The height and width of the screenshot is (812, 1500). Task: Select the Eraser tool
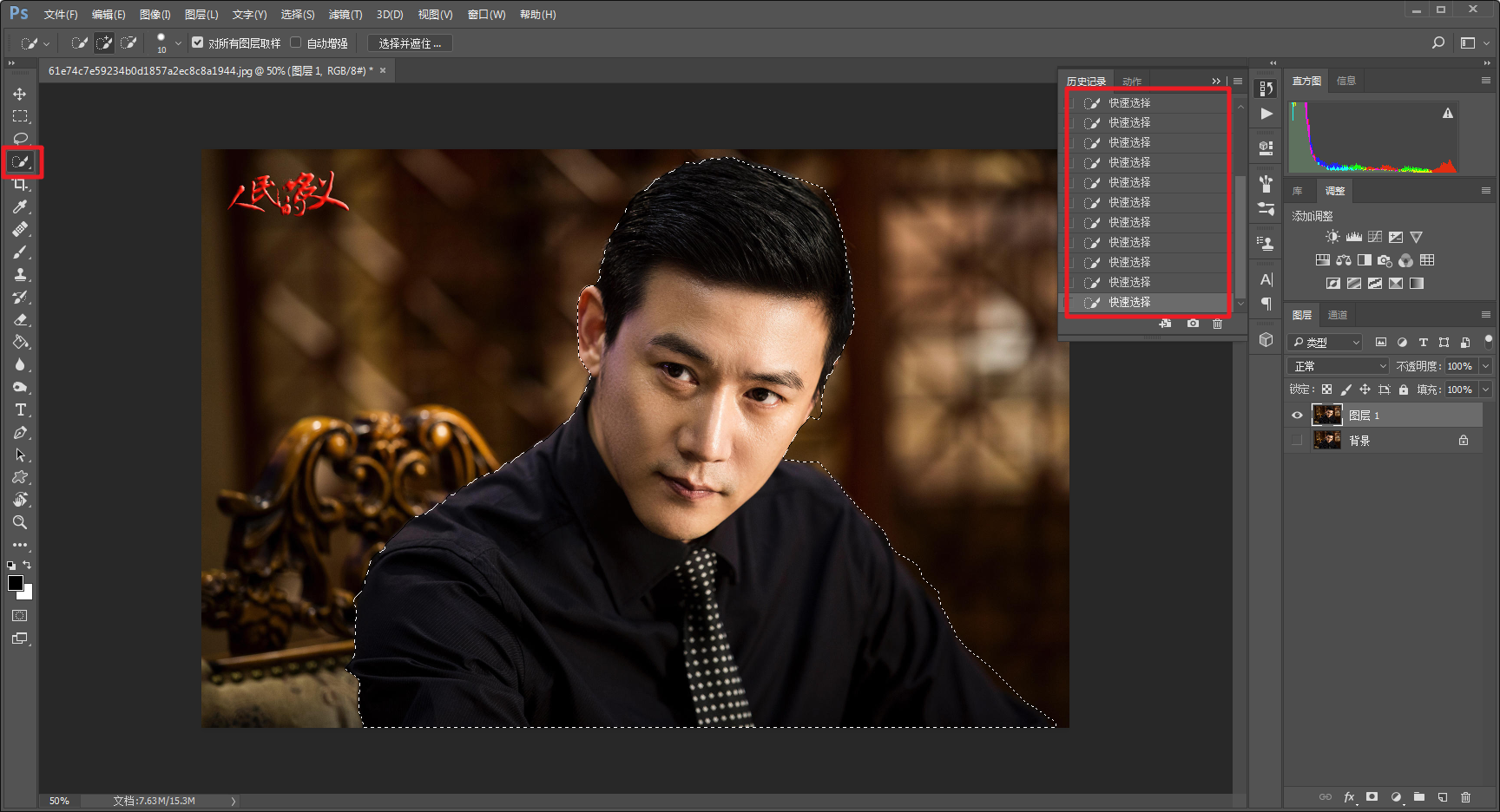click(x=20, y=319)
